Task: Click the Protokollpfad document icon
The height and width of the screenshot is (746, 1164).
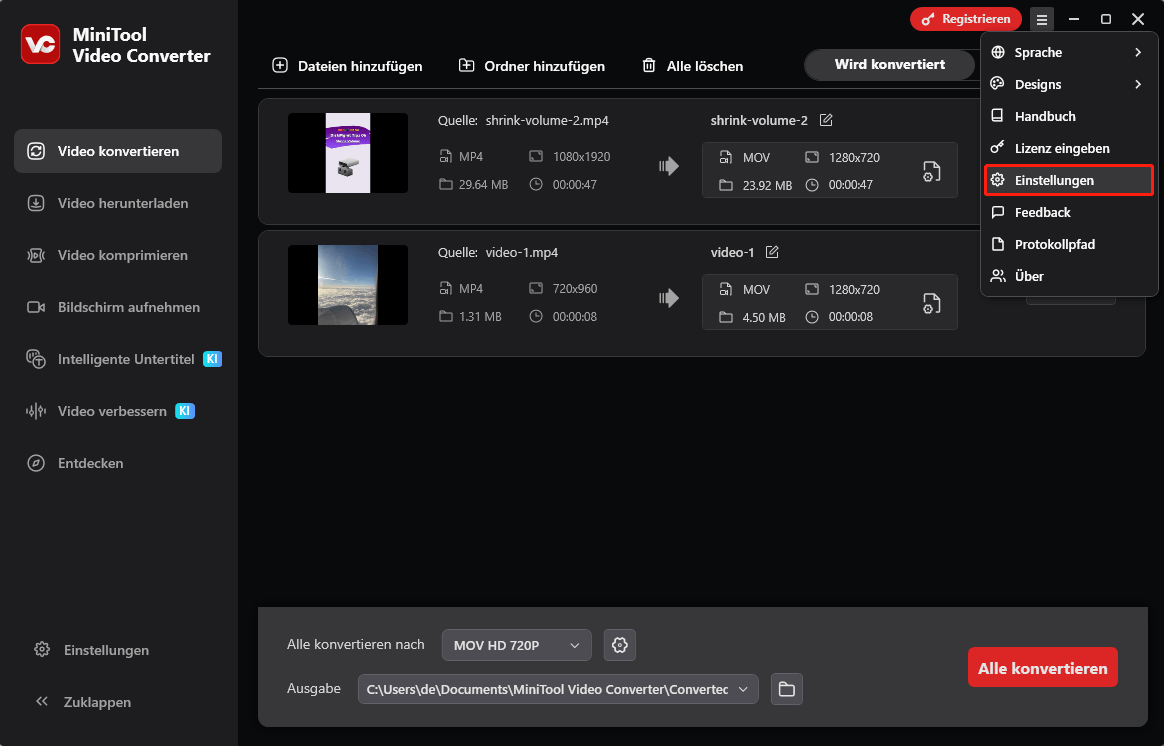Action: coord(998,244)
